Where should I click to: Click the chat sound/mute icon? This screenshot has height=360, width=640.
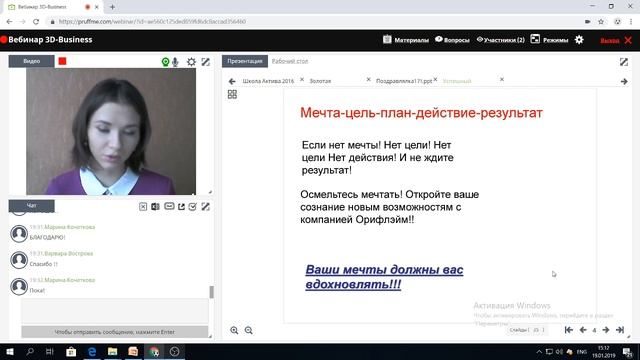coord(155,207)
